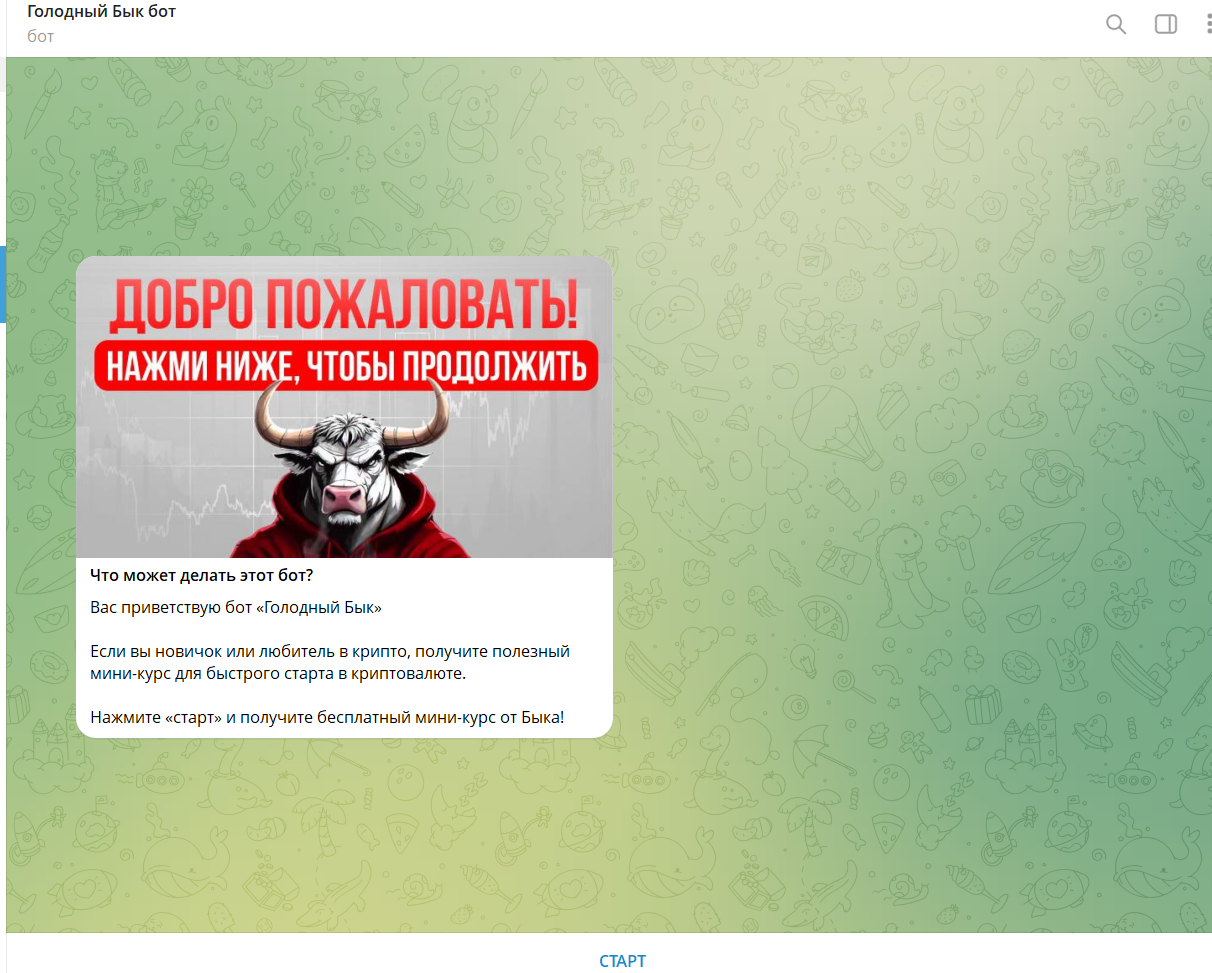Image resolution: width=1212 pixels, height=973 pixels.
Task: Click the НАЖМИ НИЖЕ, ЧТОБЫ ПРОДОЛЖИТЬ pill
Action: [x=344, y=365]
